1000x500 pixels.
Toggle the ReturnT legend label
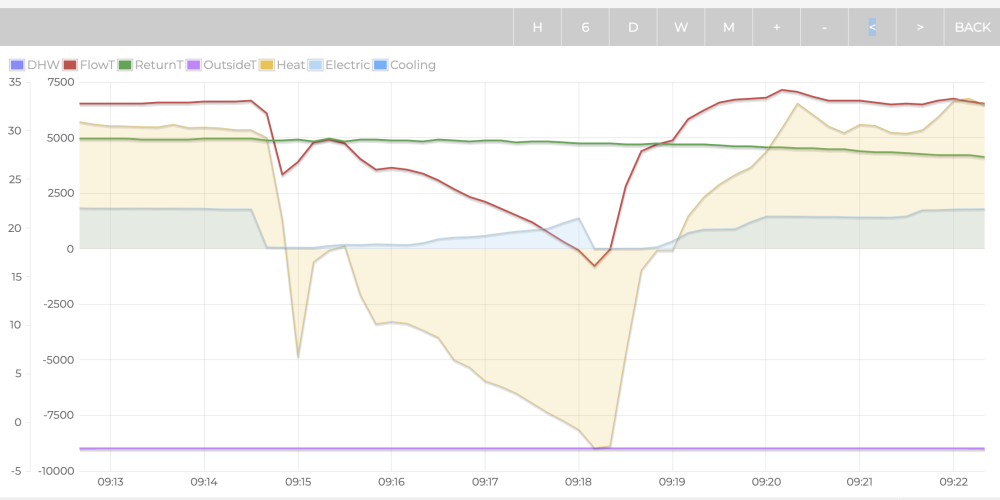pyautogui.click(x=159, y=65)
